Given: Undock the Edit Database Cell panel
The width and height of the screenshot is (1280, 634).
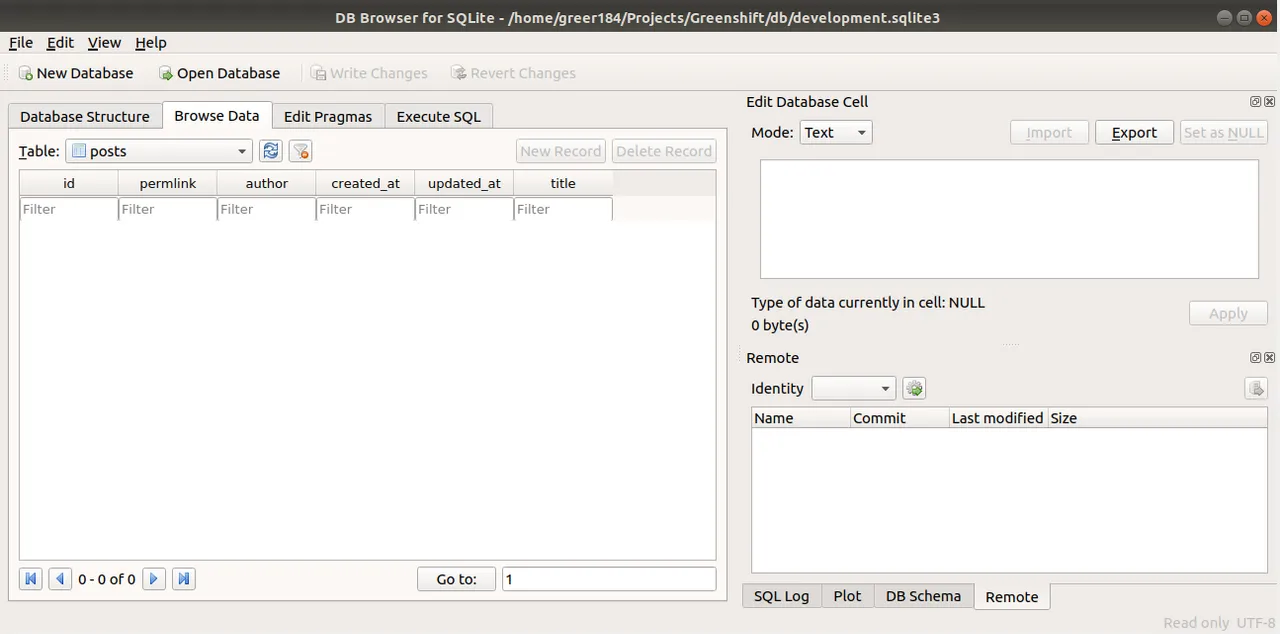Looking at the screenshot, I should pyautogui.click(x=1256, y=102).
